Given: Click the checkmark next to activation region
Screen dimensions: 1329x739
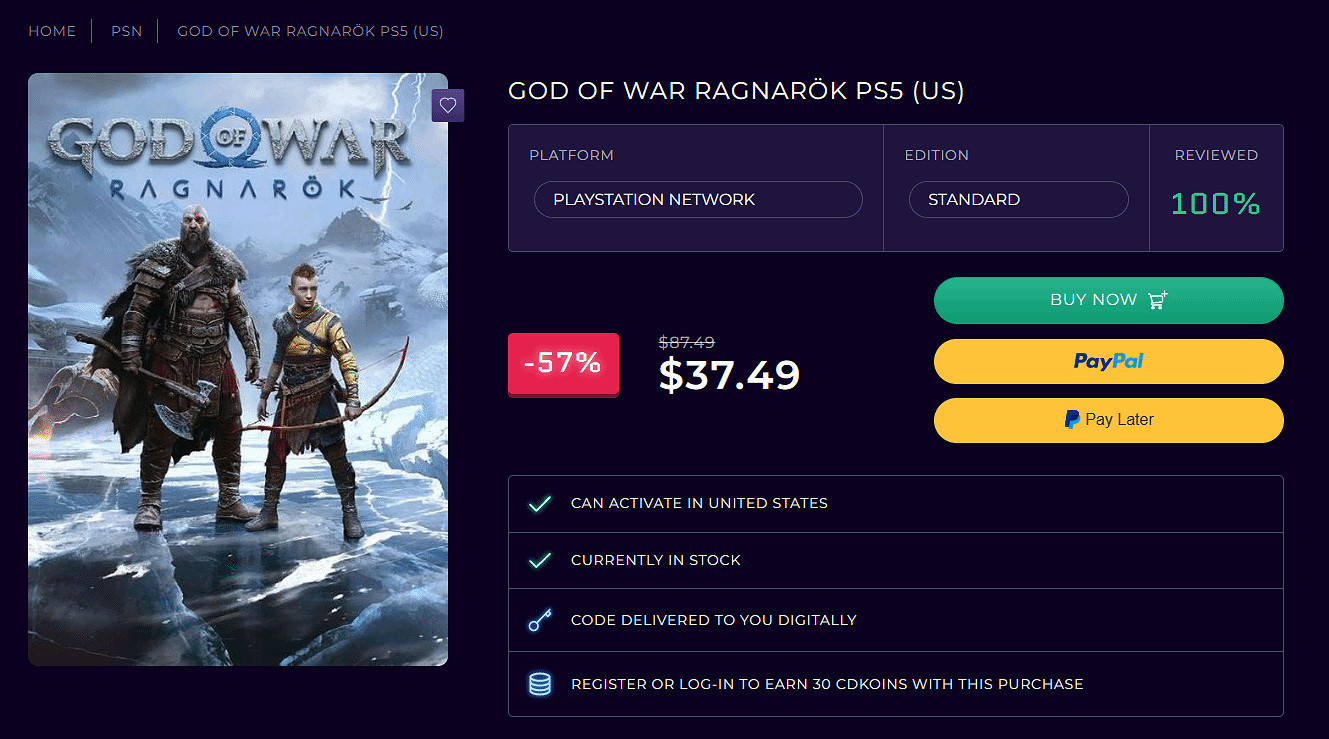Looking at the screenshot, I should click(539, 504).
